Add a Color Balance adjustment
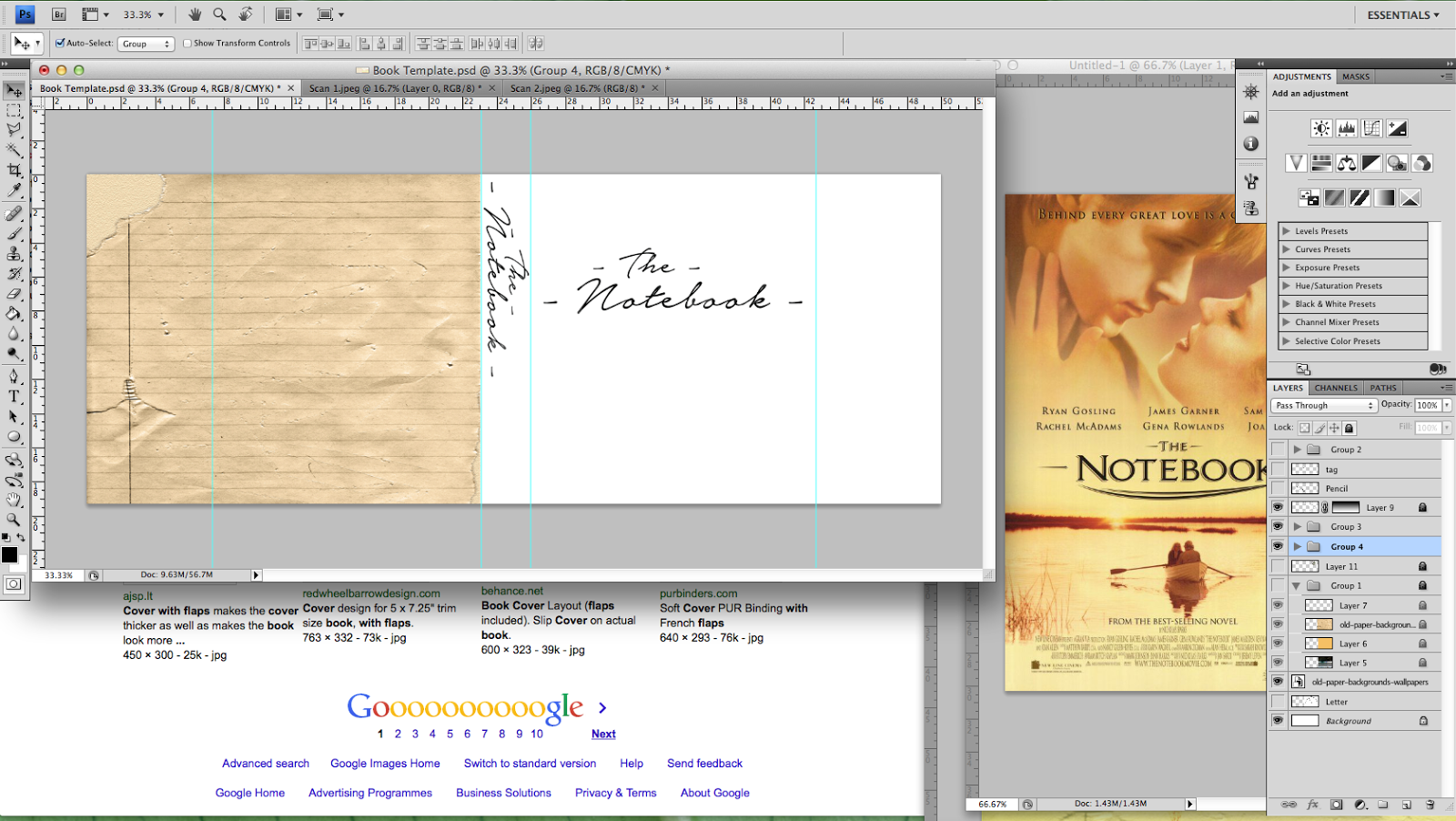Image resolution: width=1456 pixels, height=821 pixels. [1347, 163]
